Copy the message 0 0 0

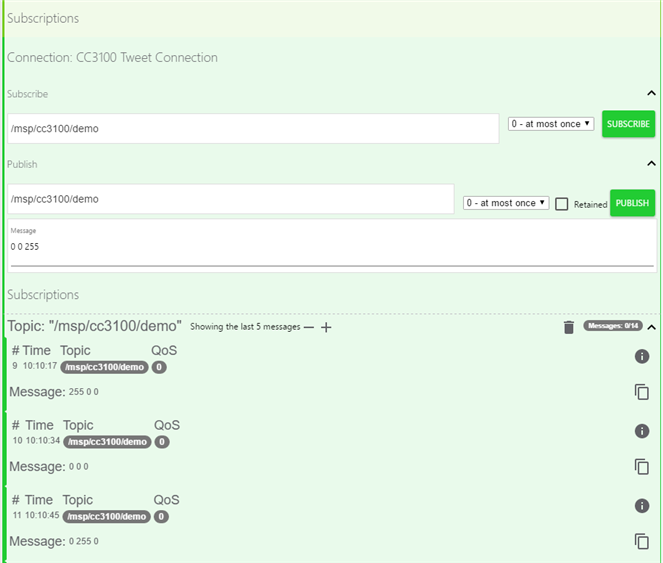coord(642,466)
